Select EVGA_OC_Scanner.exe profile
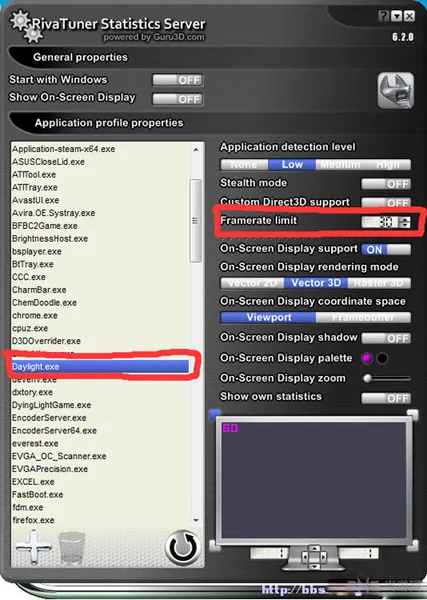 click(59, 456)
